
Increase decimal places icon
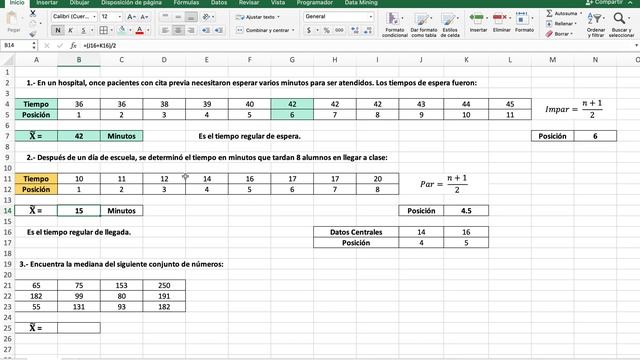[355, 30]
